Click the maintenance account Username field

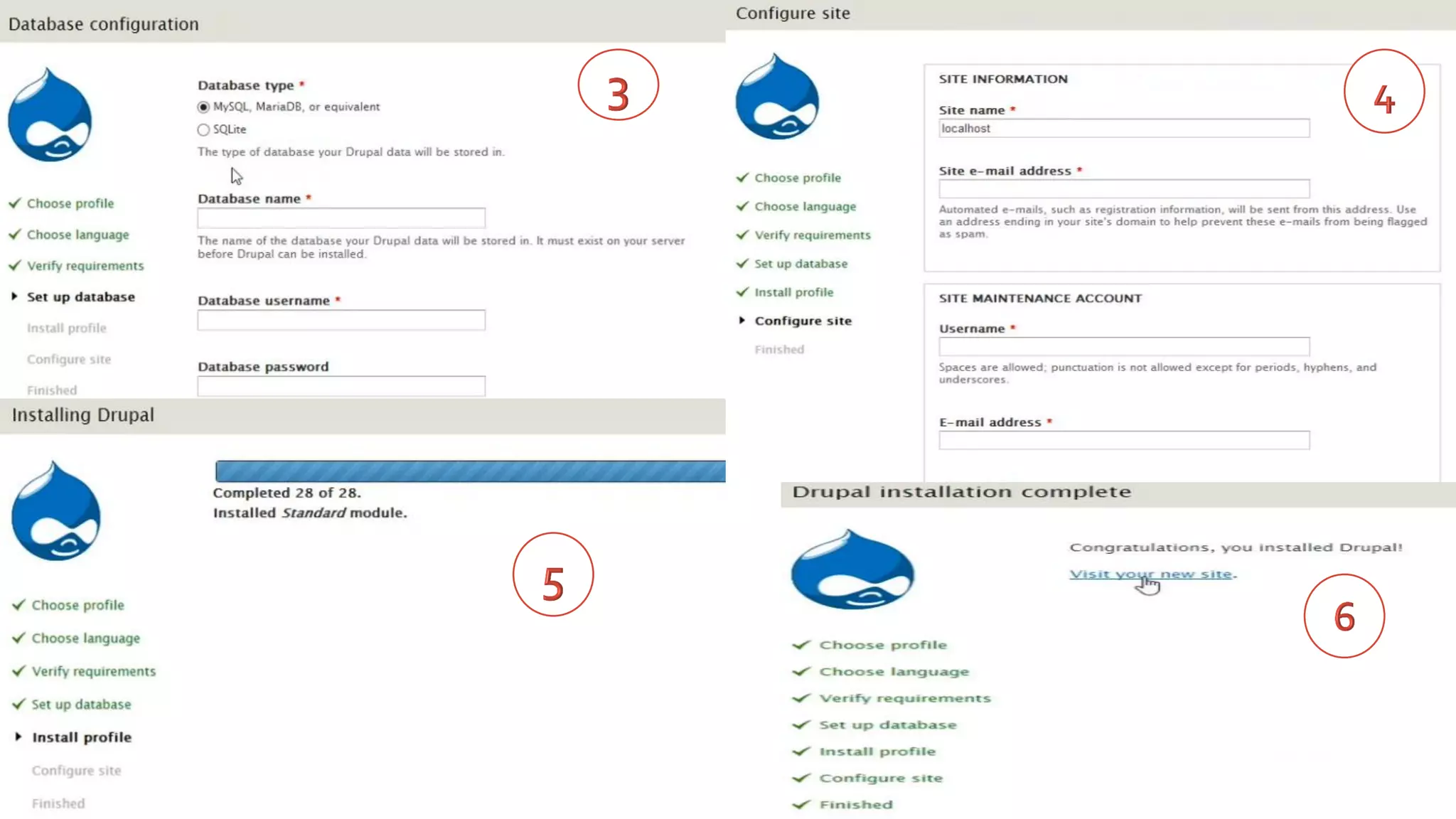(x=1123, y=346)
